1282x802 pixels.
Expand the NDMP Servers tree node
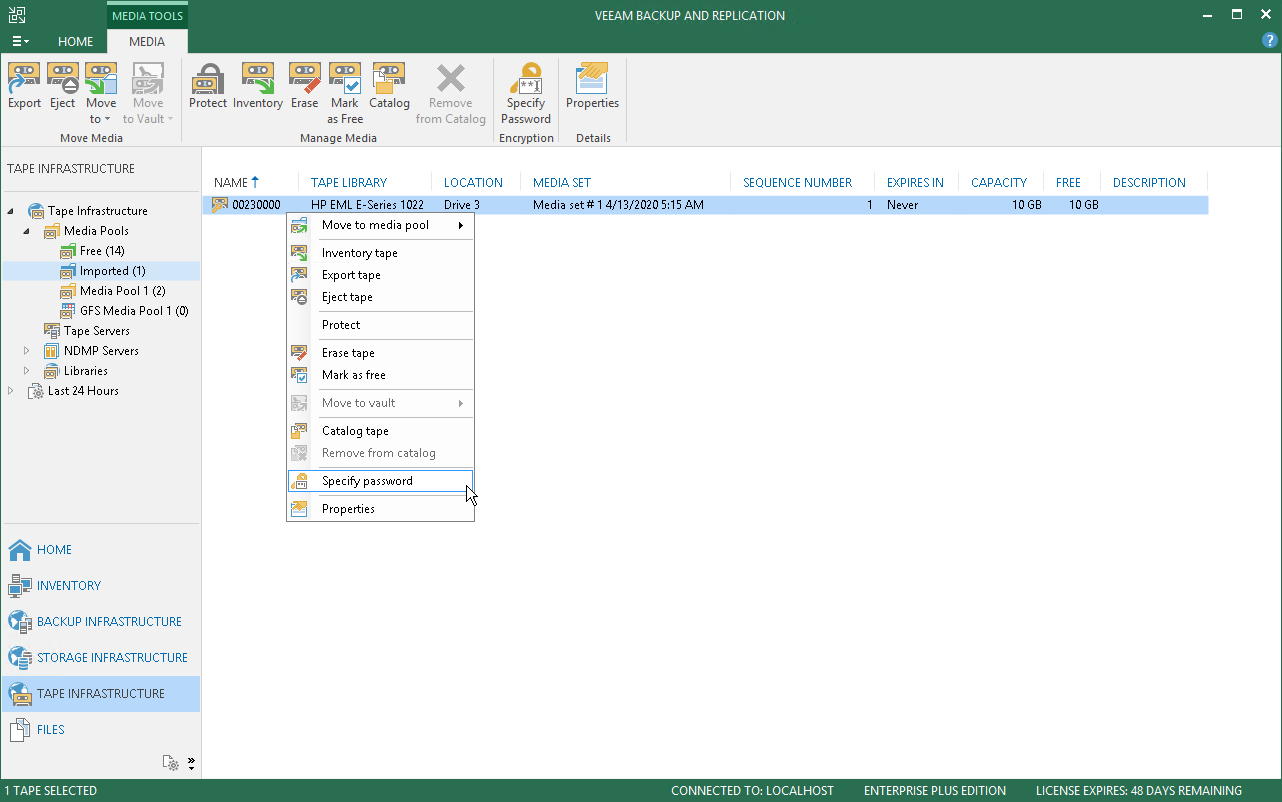27,351
